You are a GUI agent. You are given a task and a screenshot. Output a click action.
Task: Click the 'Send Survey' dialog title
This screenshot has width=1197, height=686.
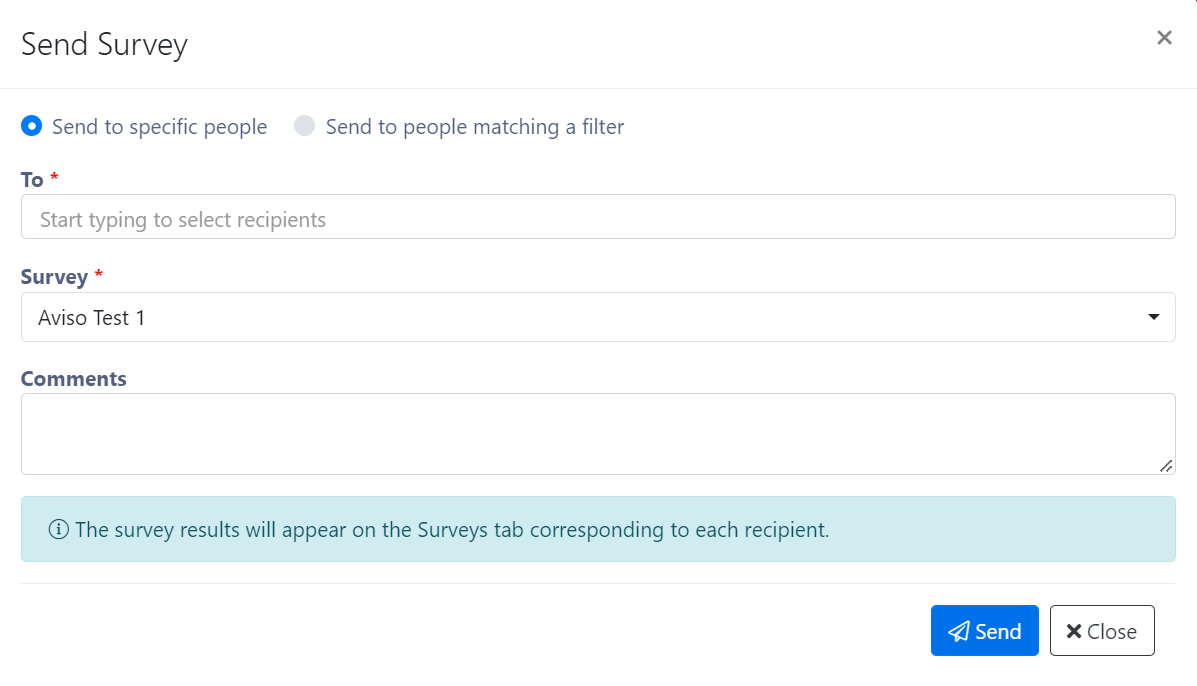coord(105,44)
